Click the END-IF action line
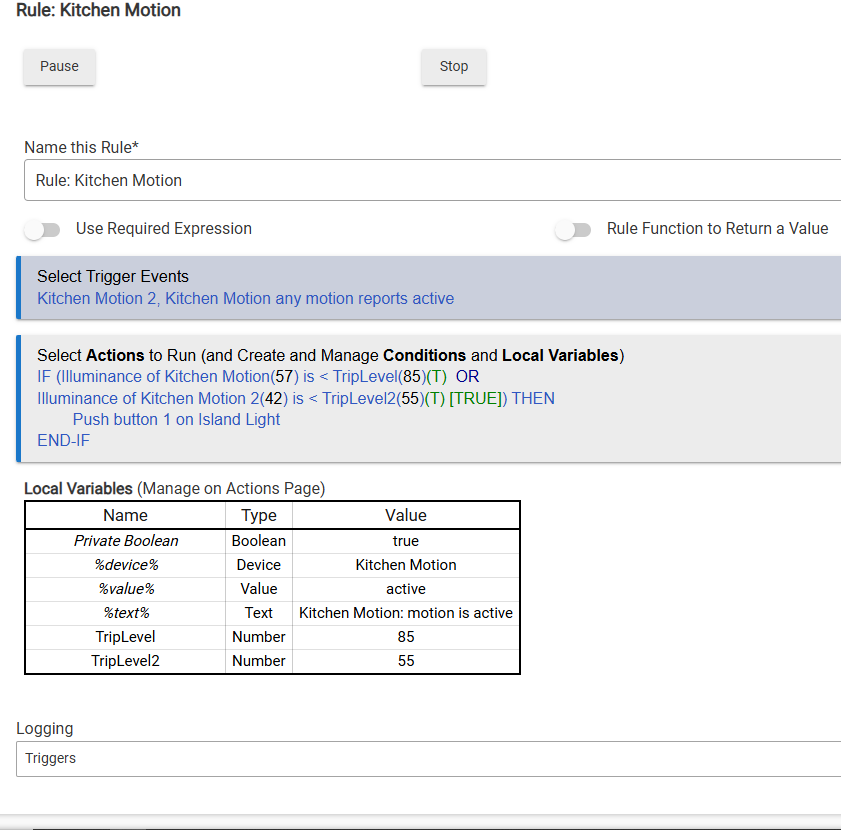Image resolution: width=841 pixels, height=830 pixels. 63,441
